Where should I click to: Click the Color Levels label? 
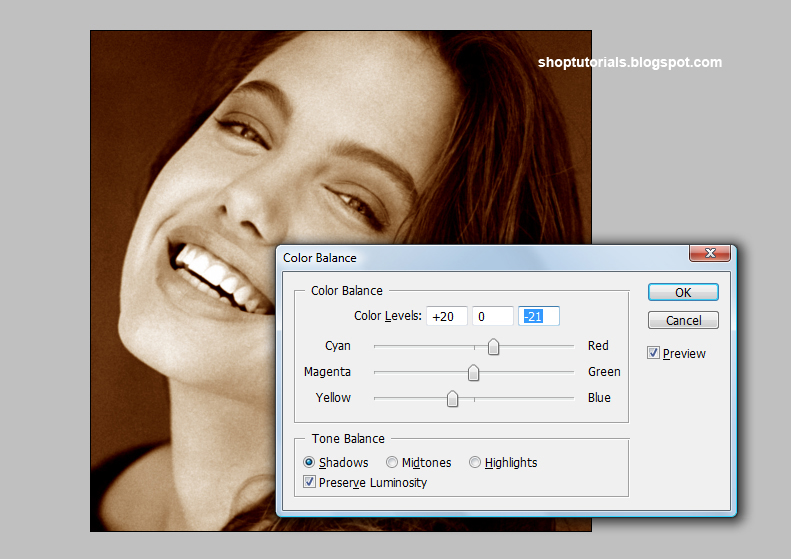point(387,316)
